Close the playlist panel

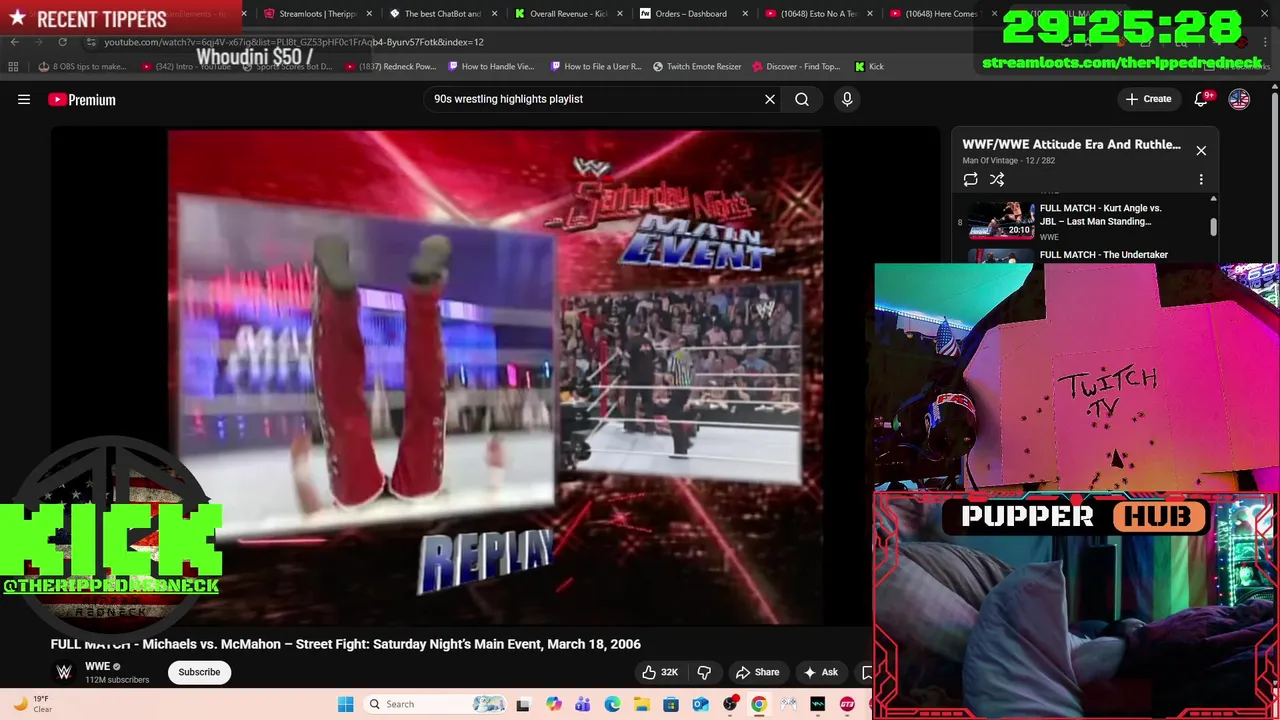1201,150
